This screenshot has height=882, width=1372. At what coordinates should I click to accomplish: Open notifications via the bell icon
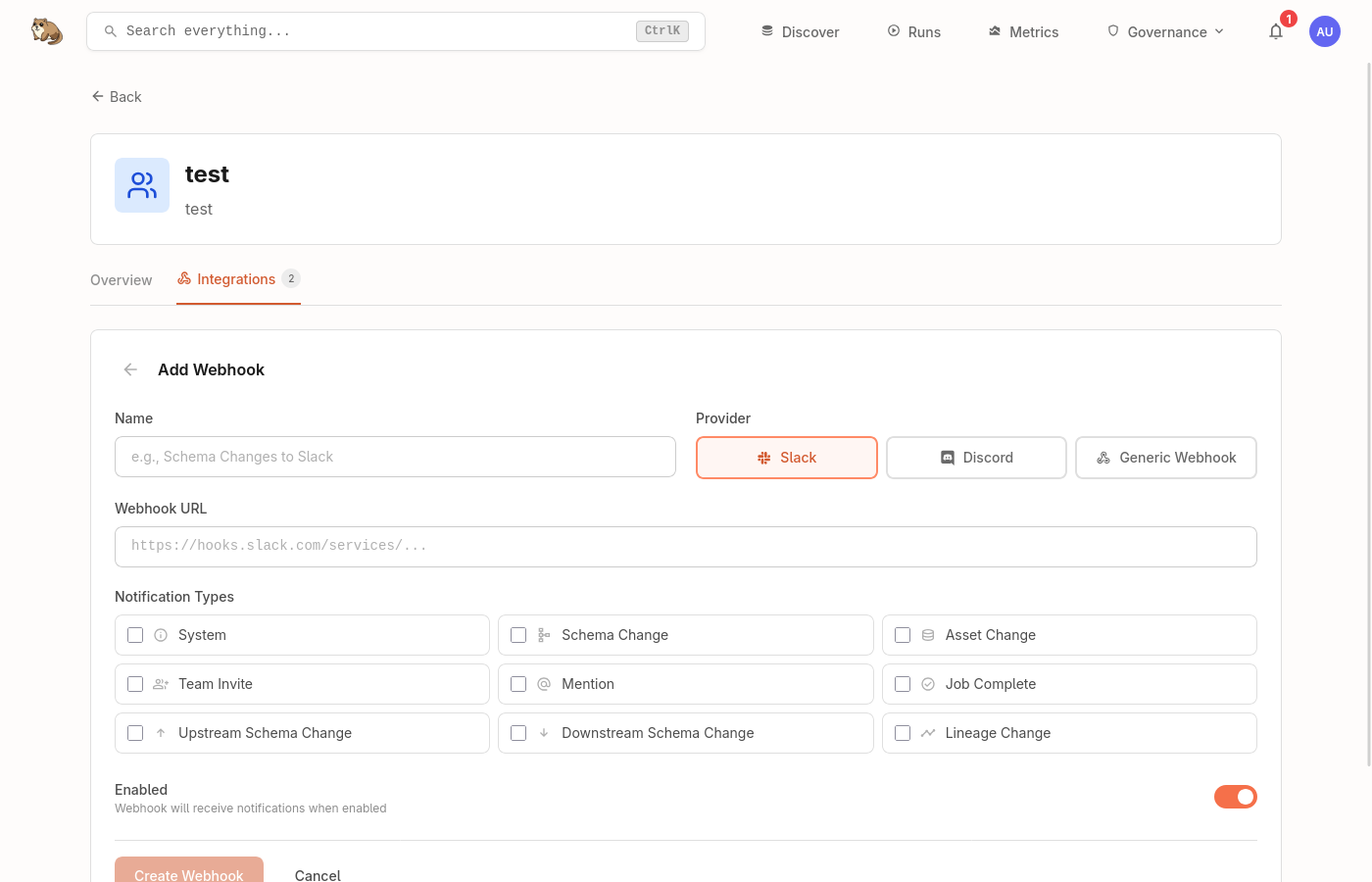(x=1276, y=31)
